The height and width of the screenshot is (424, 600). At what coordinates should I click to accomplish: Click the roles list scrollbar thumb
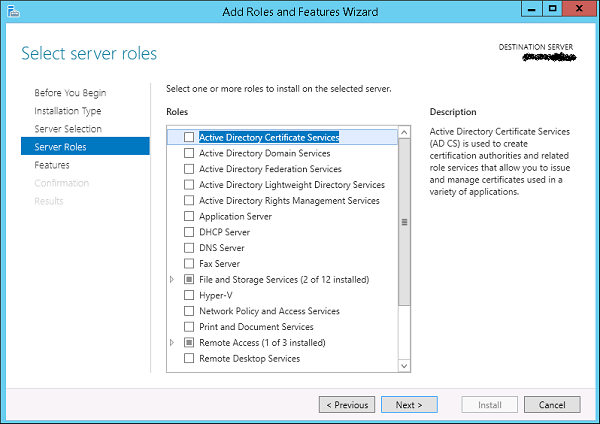[404, 223]
